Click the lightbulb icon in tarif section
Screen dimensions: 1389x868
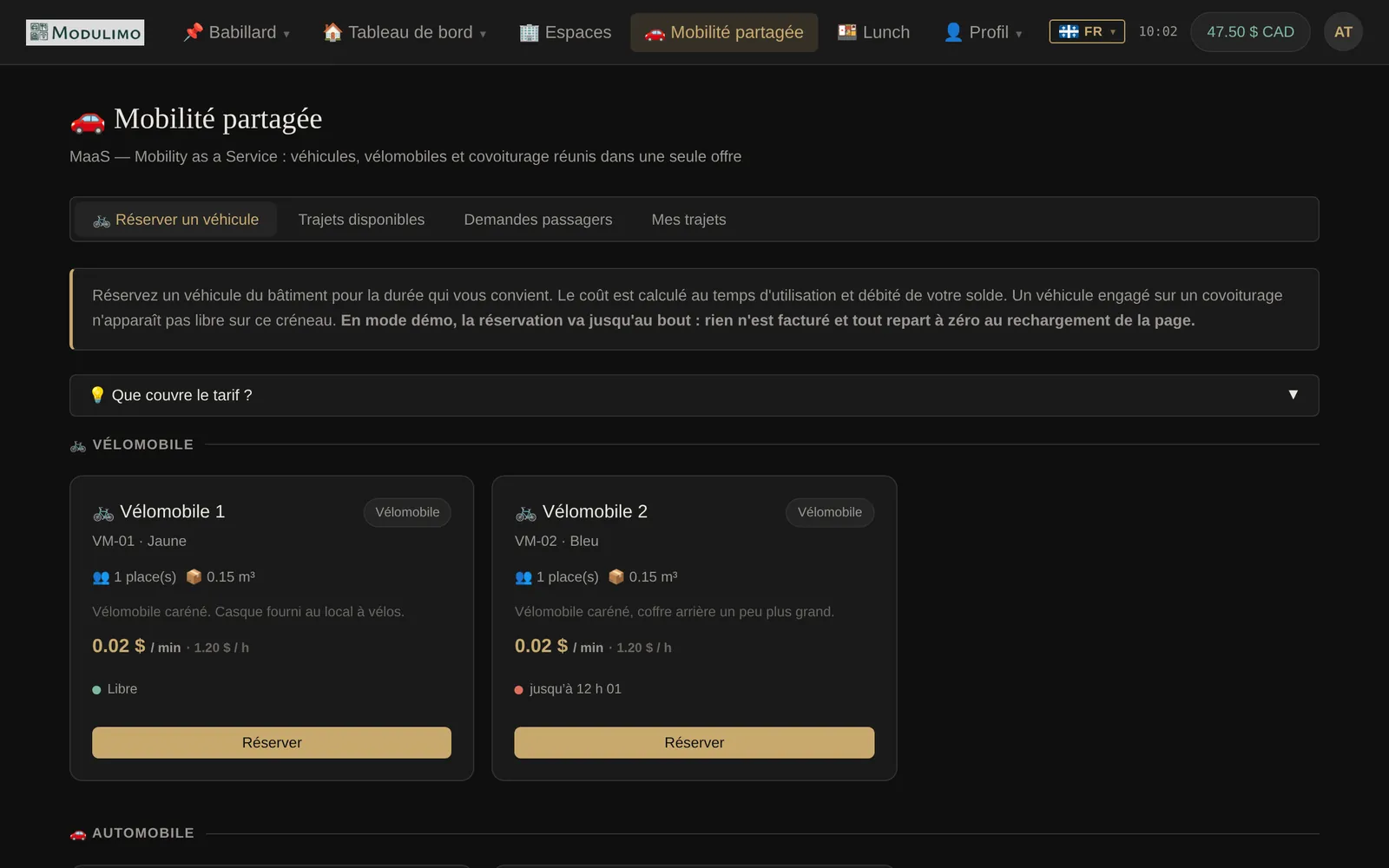(97, 395)
